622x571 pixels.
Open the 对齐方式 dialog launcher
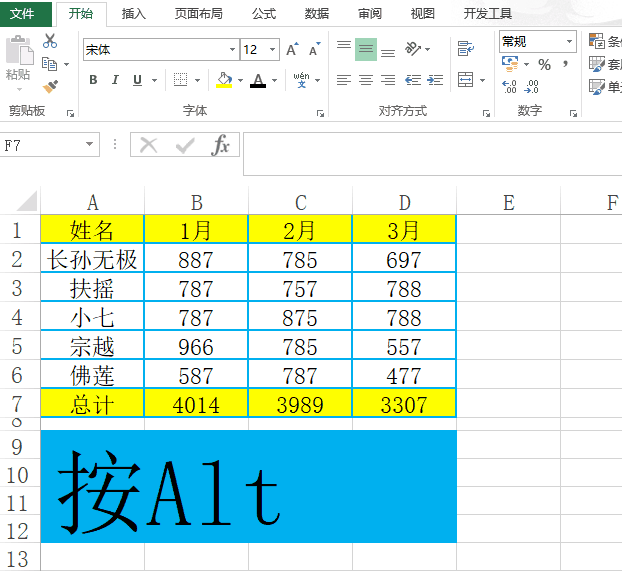point(486,114)
